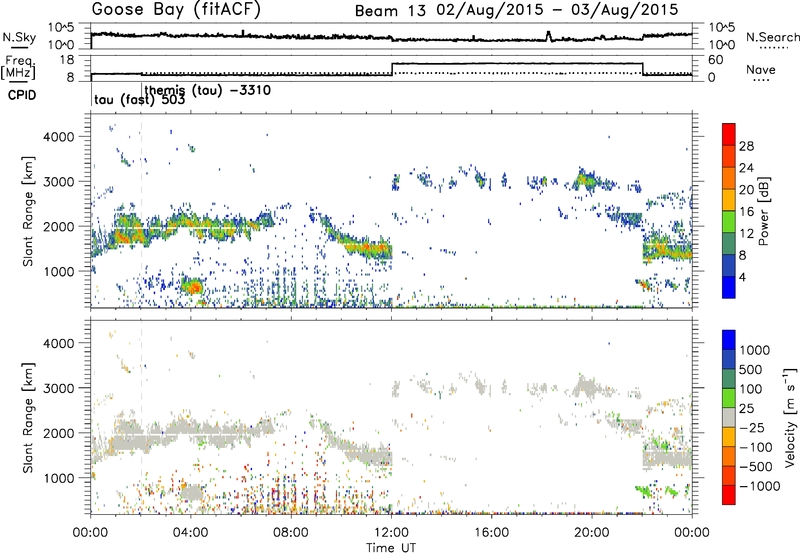This screenshot has width=800, height=554.
Task: Click the strong echo patch near 04:00 power panel
Action: point(193,286)
